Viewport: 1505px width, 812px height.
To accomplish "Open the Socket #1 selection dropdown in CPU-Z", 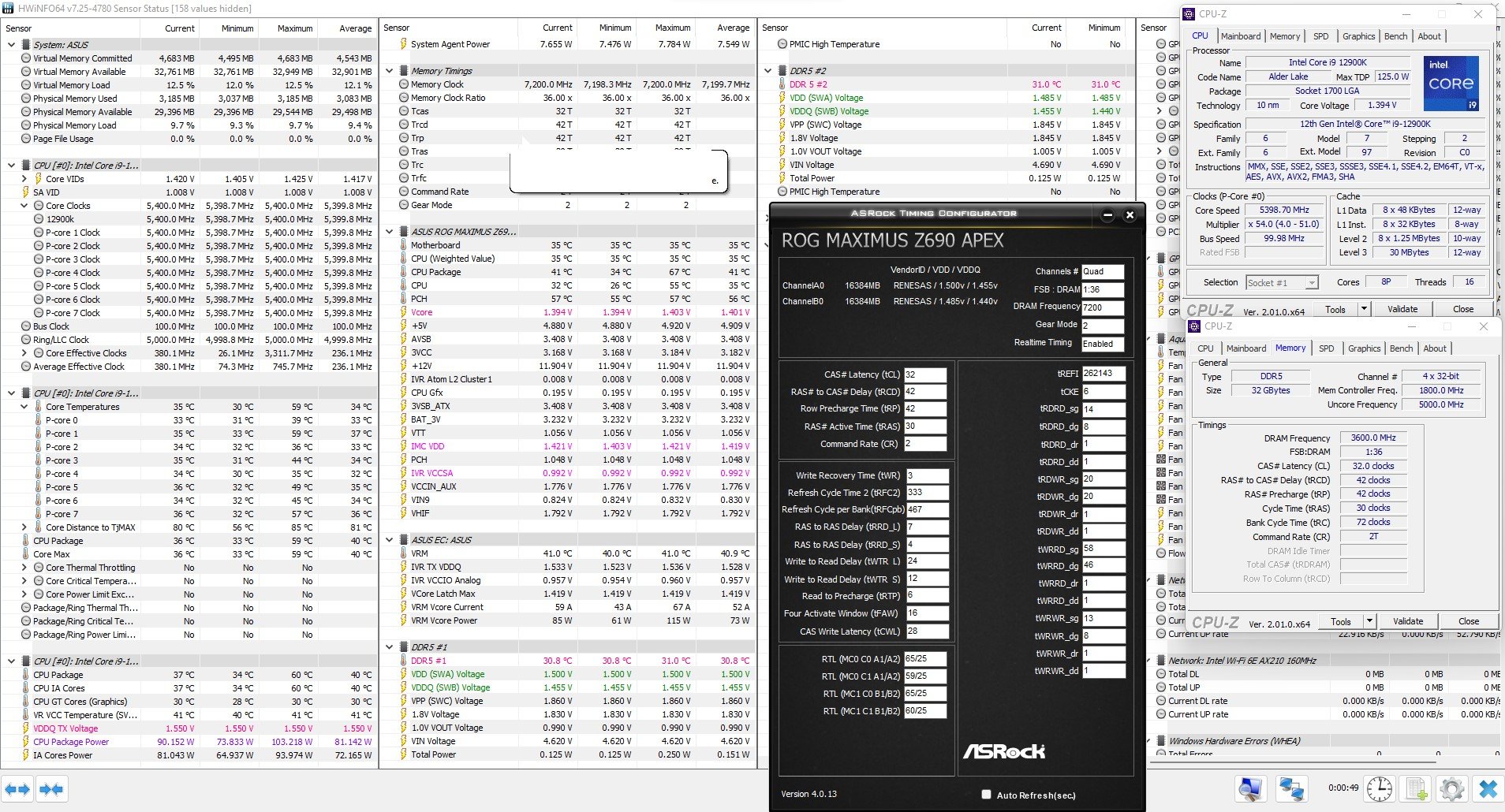I will tap(1283, 283).
